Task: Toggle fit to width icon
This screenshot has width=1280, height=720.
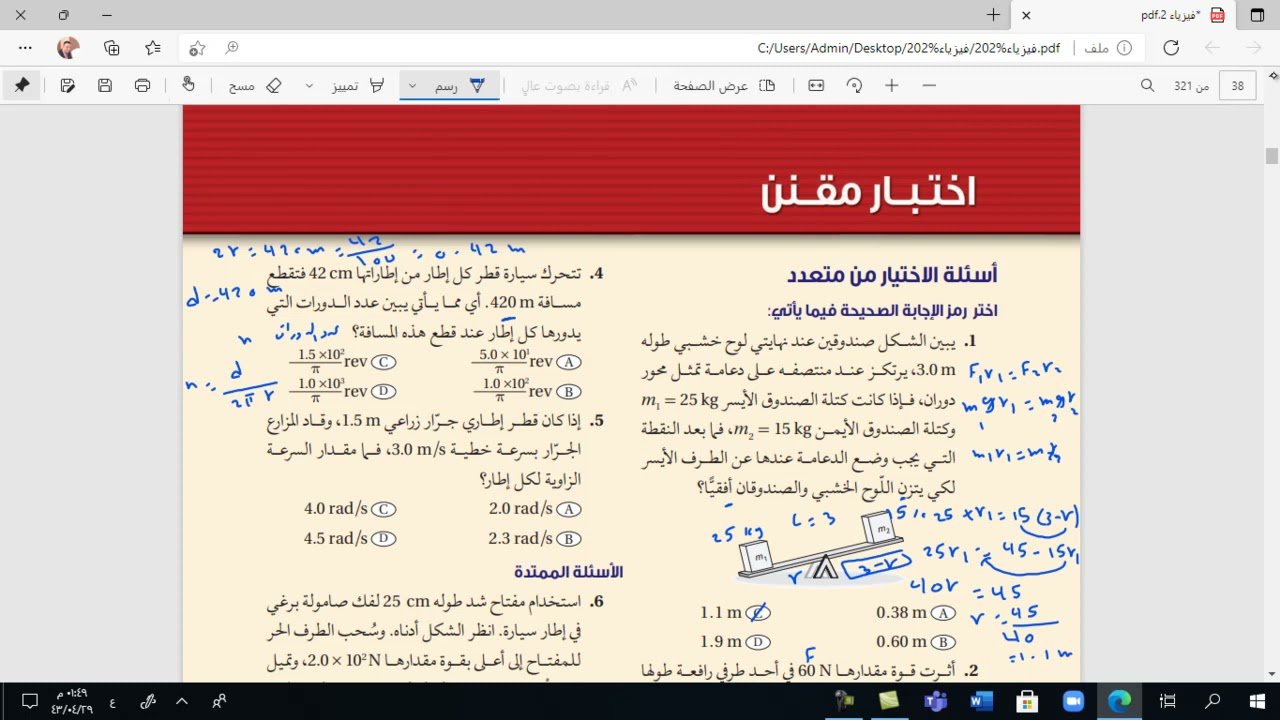Action: point(816,86)
